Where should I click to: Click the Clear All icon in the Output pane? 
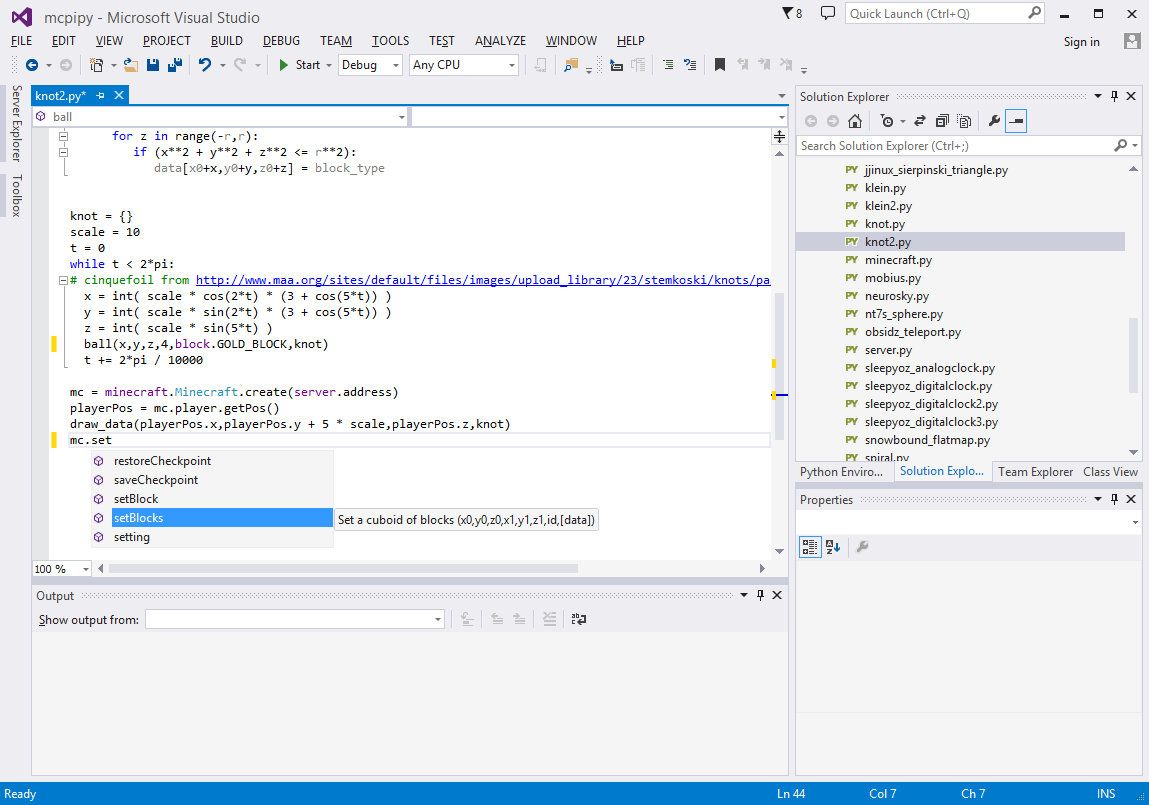pos(550,619)
